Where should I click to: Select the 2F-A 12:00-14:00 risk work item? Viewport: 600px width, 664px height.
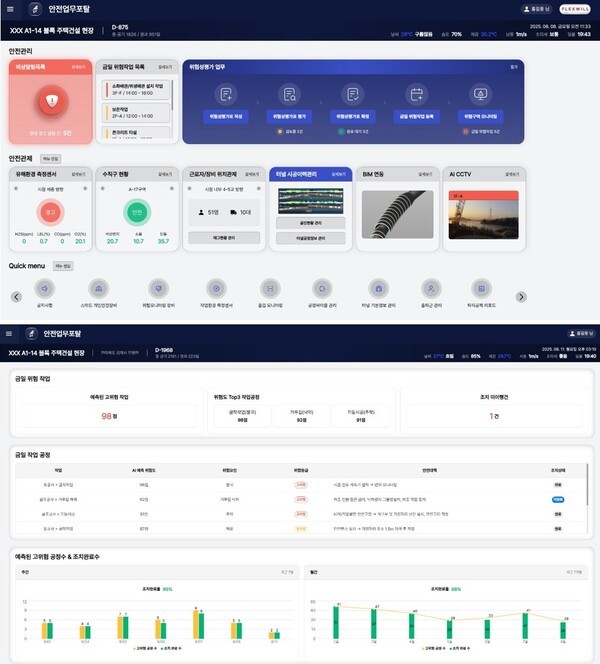135,113
